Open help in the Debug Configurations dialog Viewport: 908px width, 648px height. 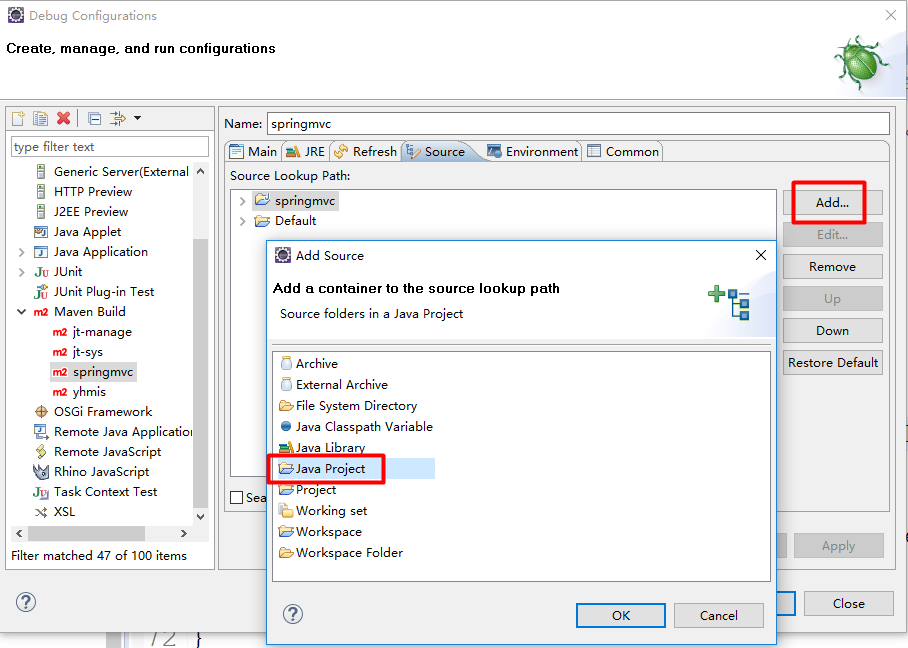[x=26, y=602]
